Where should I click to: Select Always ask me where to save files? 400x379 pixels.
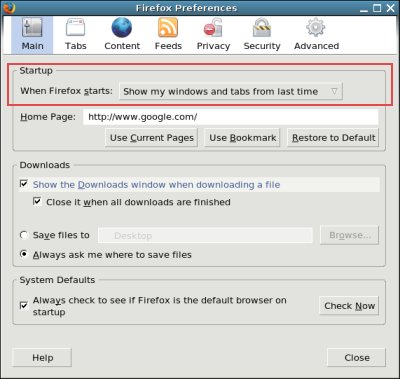pos(24,254)
